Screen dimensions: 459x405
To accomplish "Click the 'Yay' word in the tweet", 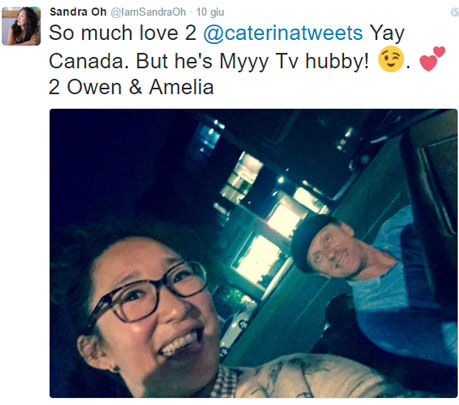I will [x=387, y=34].
